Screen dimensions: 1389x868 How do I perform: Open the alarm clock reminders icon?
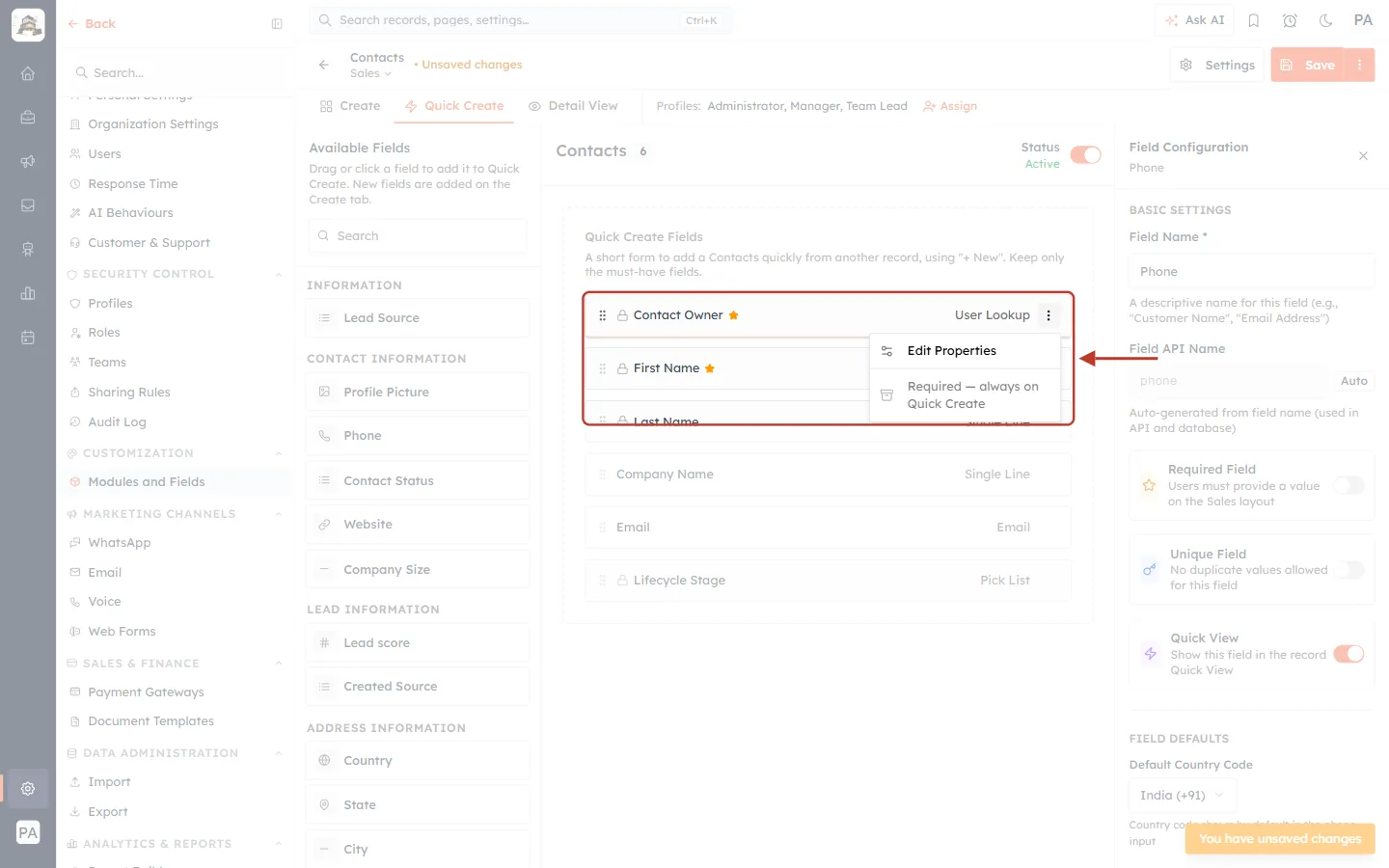(1290, 20)
